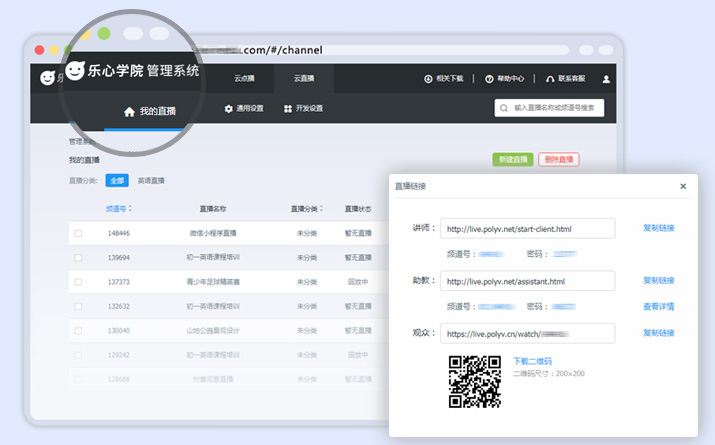Check the box for channel 148446

click(78, 233)
